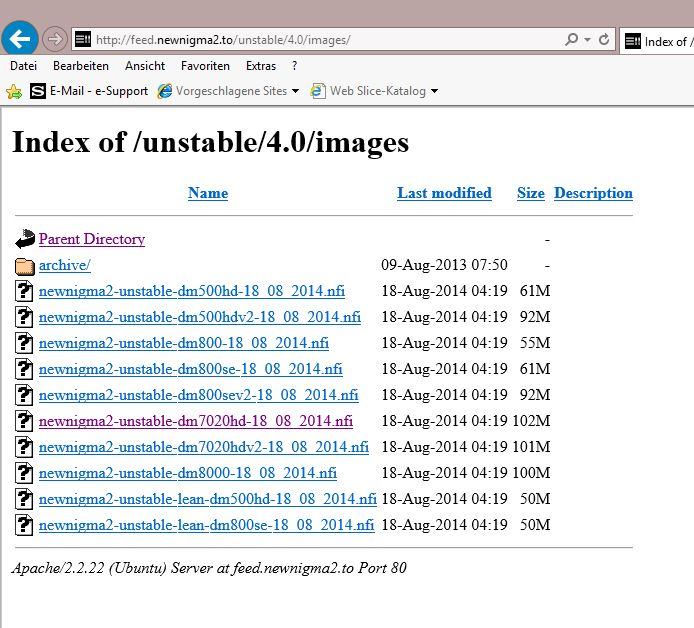Sort the listing by Size column
This screenshot has height=628, width=694.
click(531, 193)
